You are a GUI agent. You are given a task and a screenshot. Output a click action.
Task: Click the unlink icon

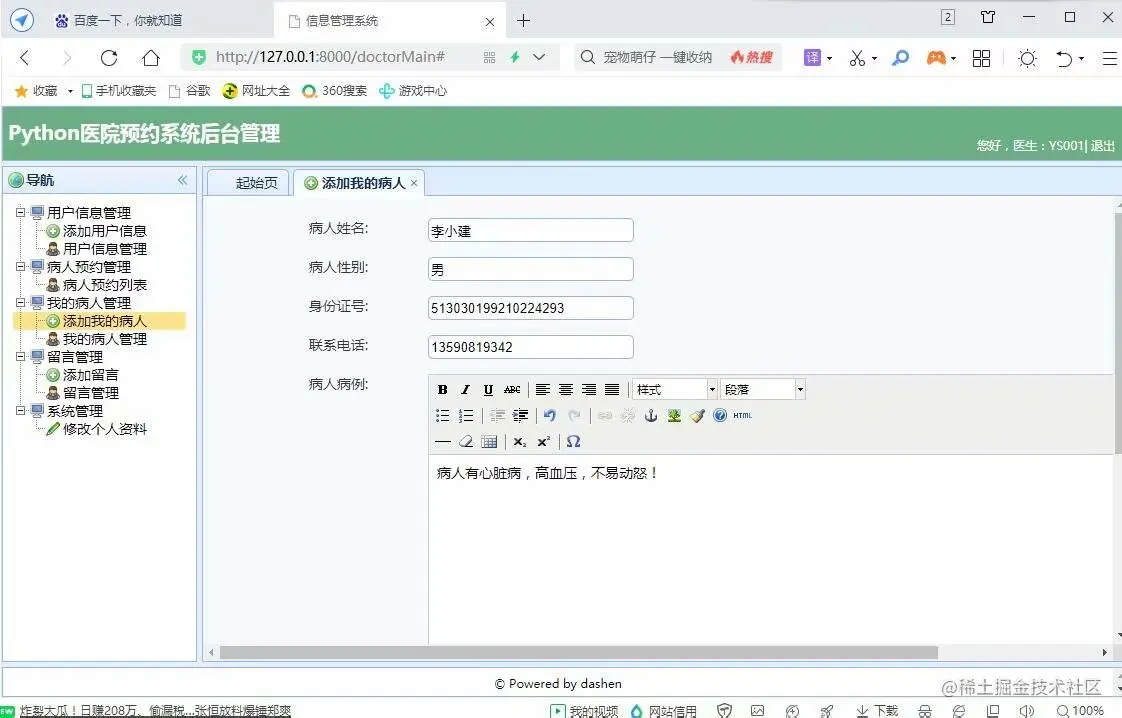pyautogui.click(x=628, y=415)
